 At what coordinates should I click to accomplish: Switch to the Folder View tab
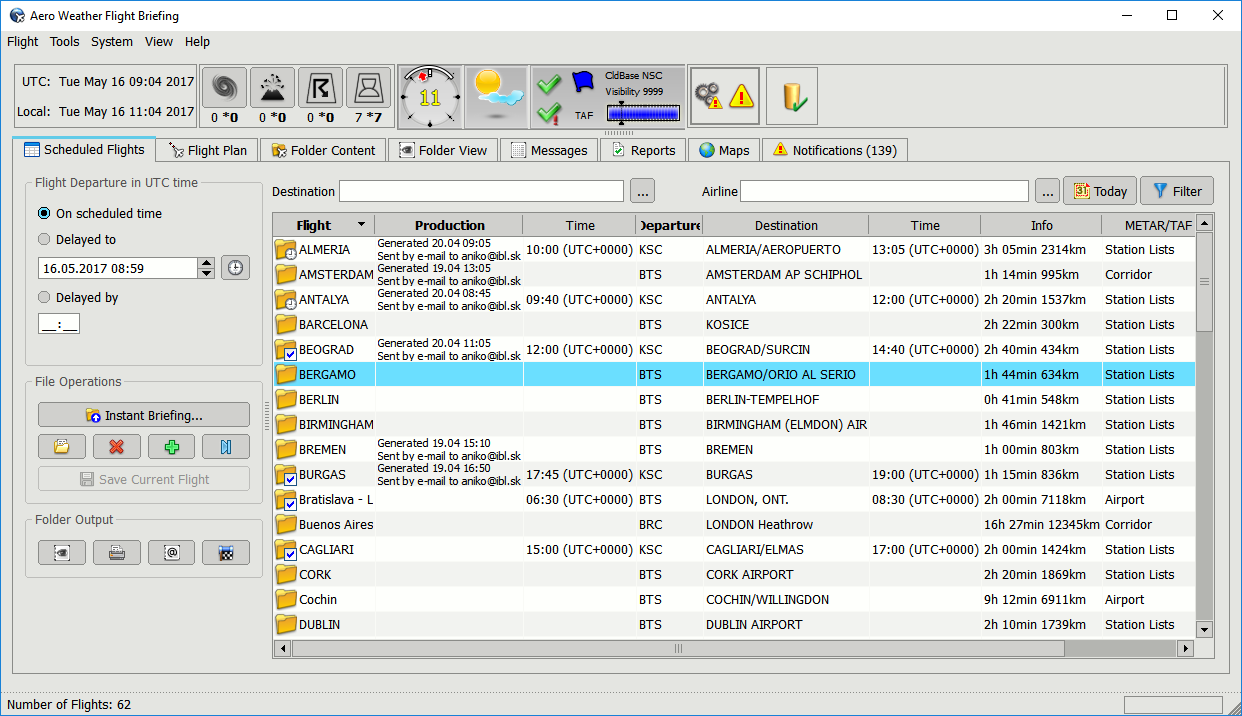coord(443,151)
